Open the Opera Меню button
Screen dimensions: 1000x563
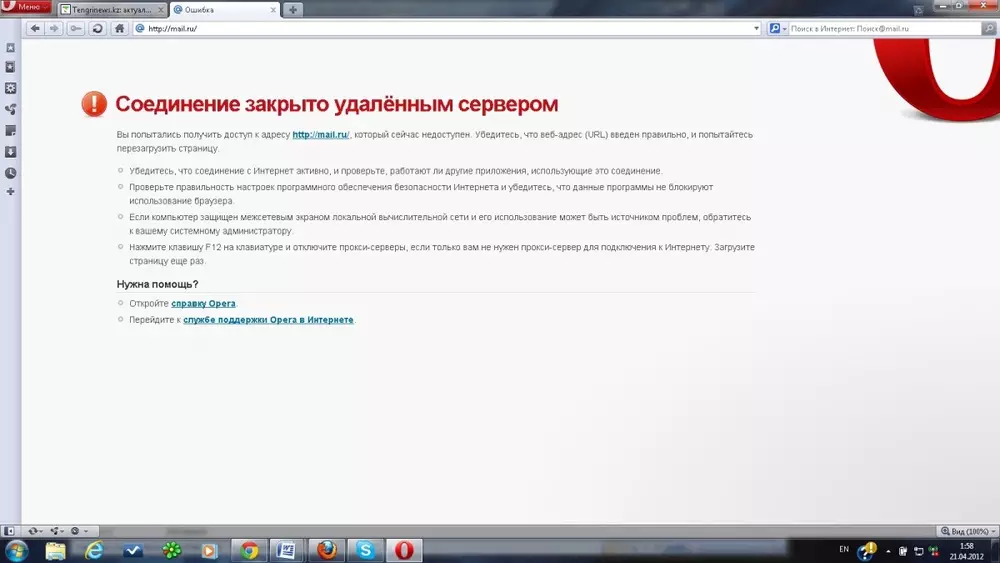coord(26,8)
